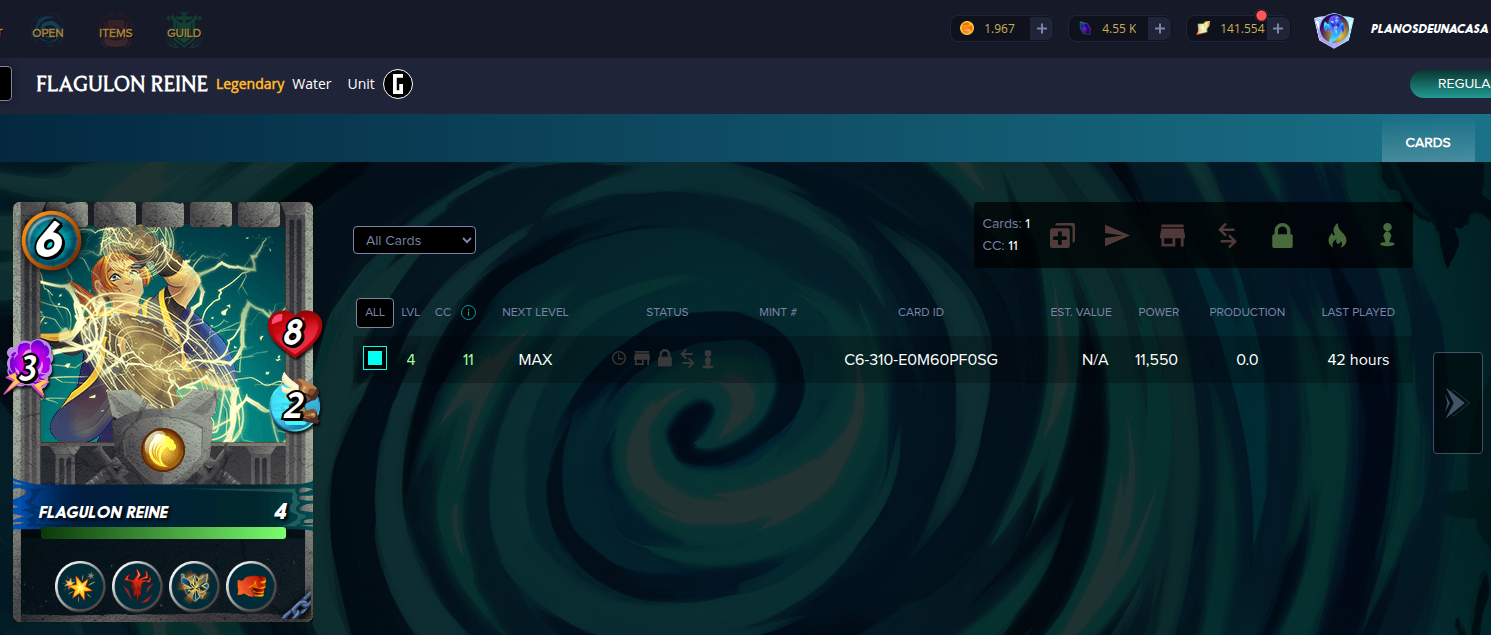Add more DEC with plus button
Viewport: 1491px width, 635px height.
[x=1160, y=28]
